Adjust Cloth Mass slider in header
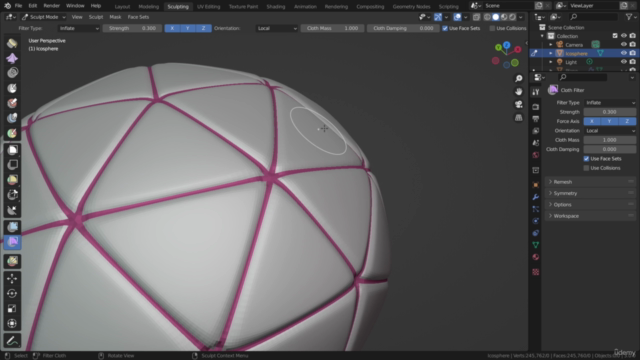Viewport: 640px width, 360px height. pos(332,28)
